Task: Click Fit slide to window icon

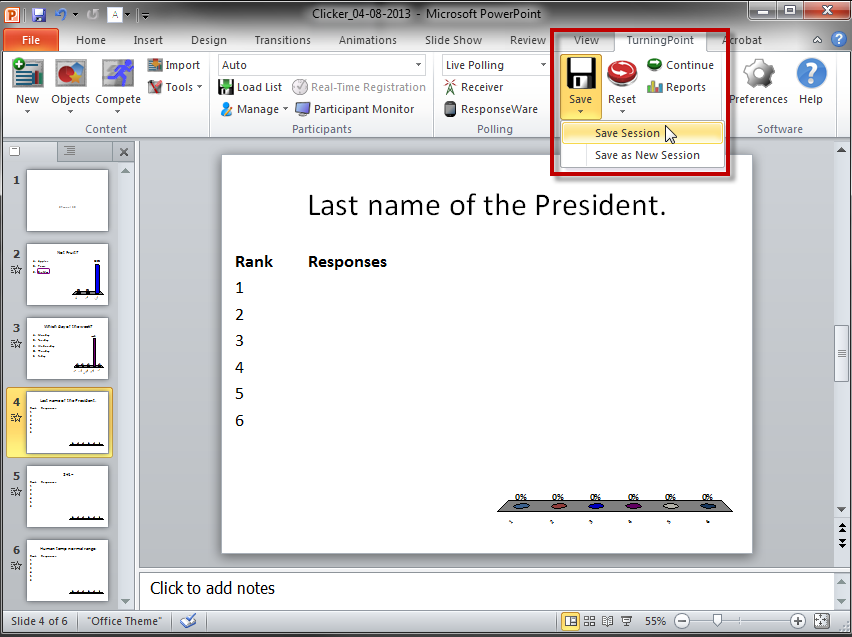Action: tap(822, 621)
